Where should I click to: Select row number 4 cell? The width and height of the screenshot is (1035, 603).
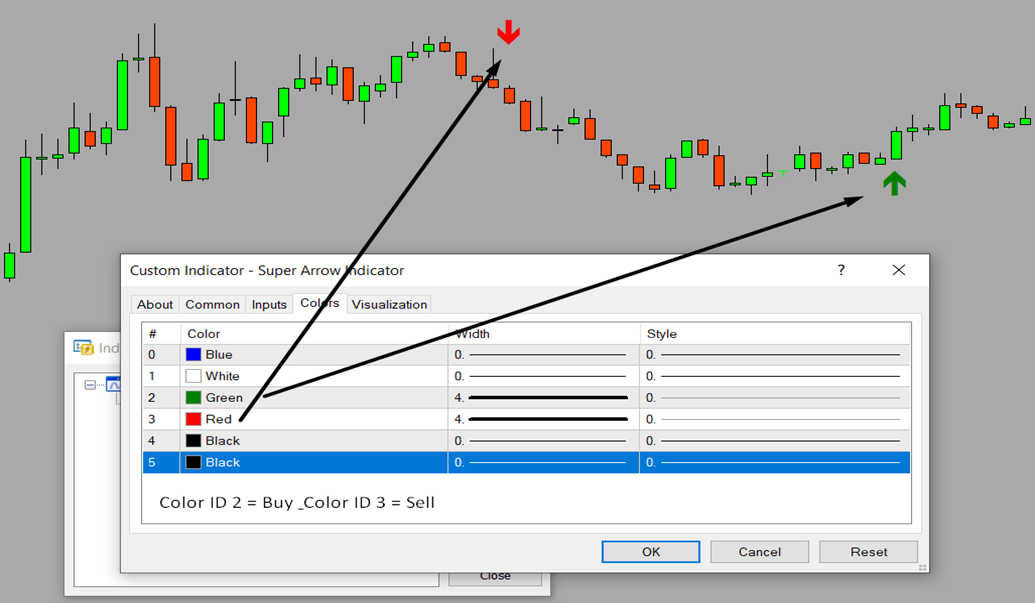point(161,441)
